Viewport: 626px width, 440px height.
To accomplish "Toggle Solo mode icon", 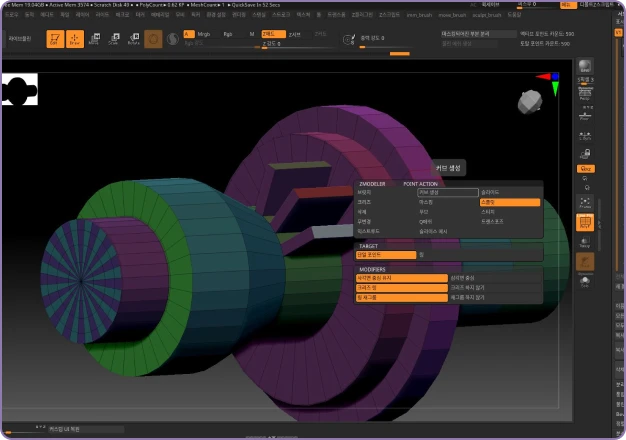I will (585, 281).
